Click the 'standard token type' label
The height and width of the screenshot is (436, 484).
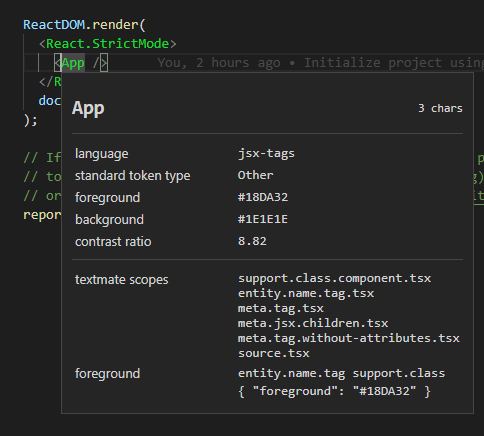(x=132, y=176)
